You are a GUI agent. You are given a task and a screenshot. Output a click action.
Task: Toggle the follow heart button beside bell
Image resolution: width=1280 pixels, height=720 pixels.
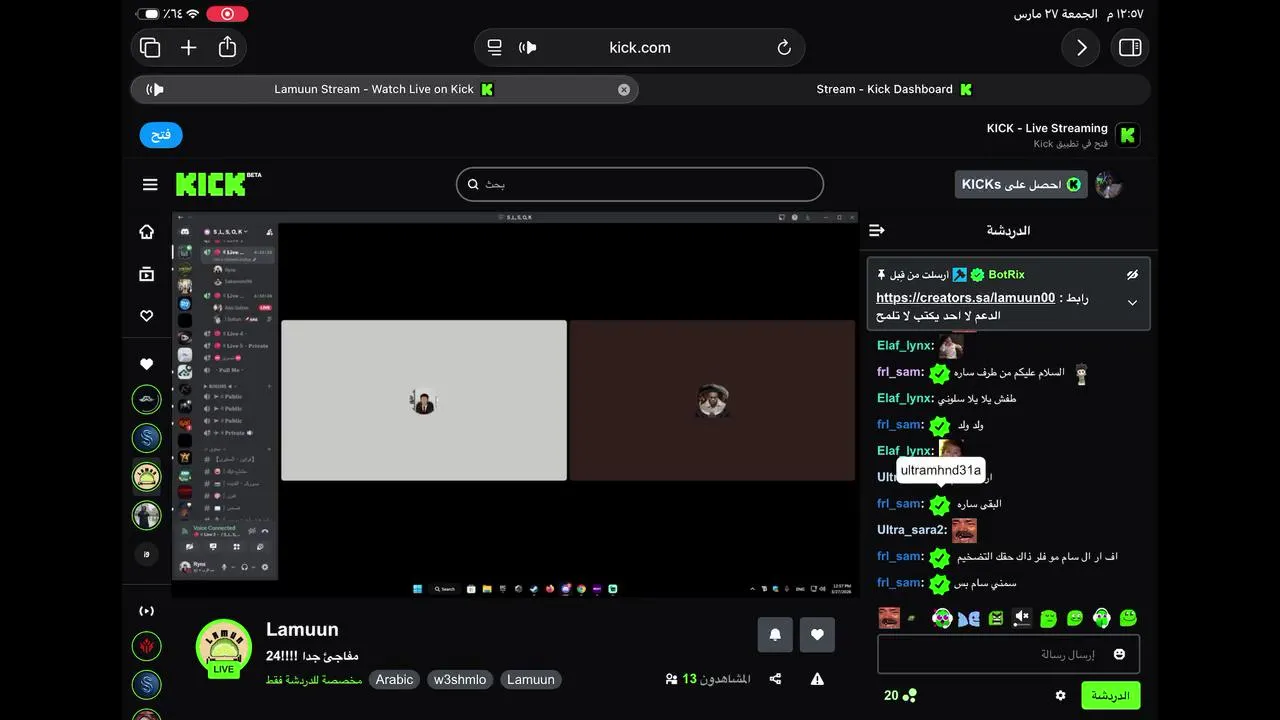click(x=817, y=634)
